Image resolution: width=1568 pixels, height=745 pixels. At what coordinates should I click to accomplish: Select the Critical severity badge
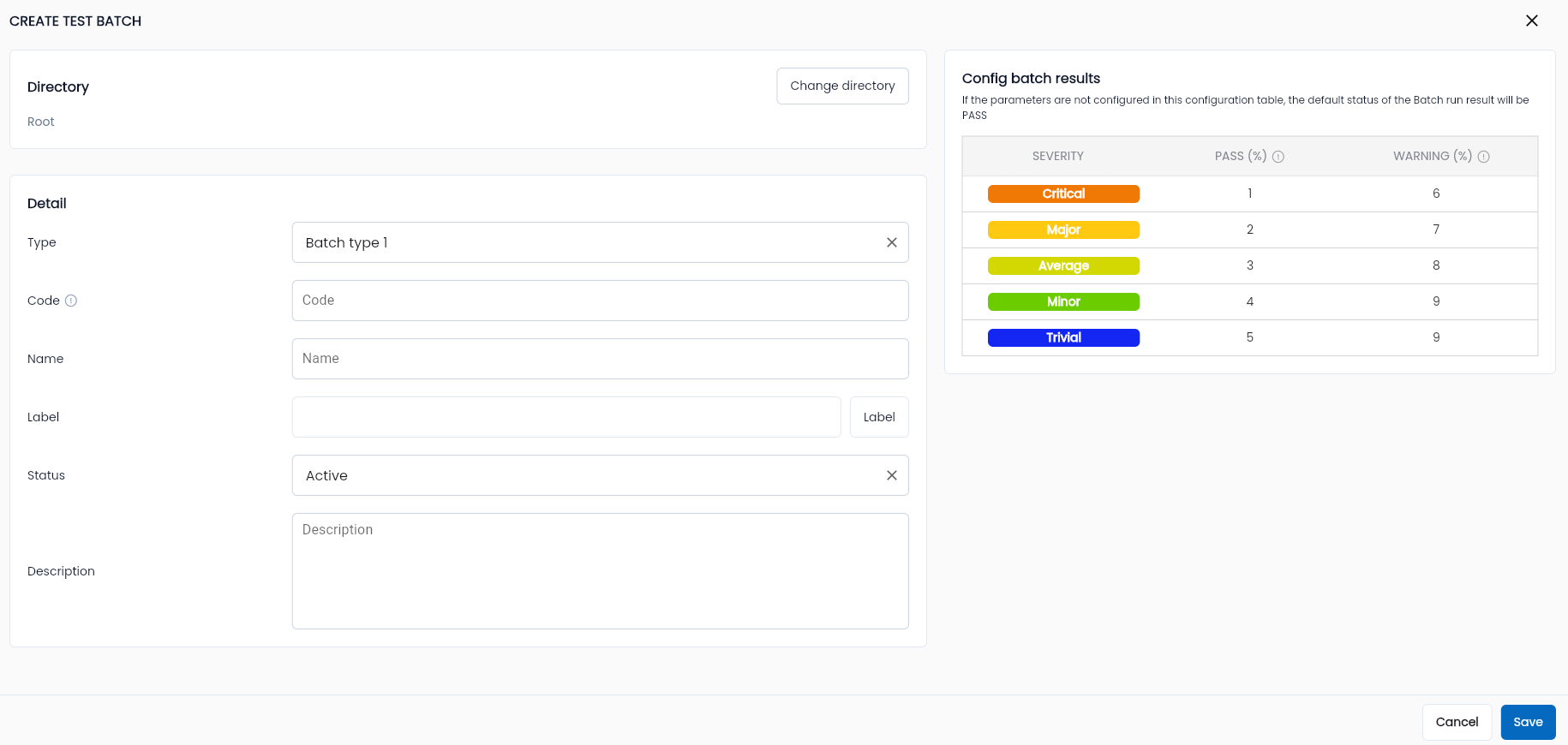pyautogui.click(x=1063, y=194)
